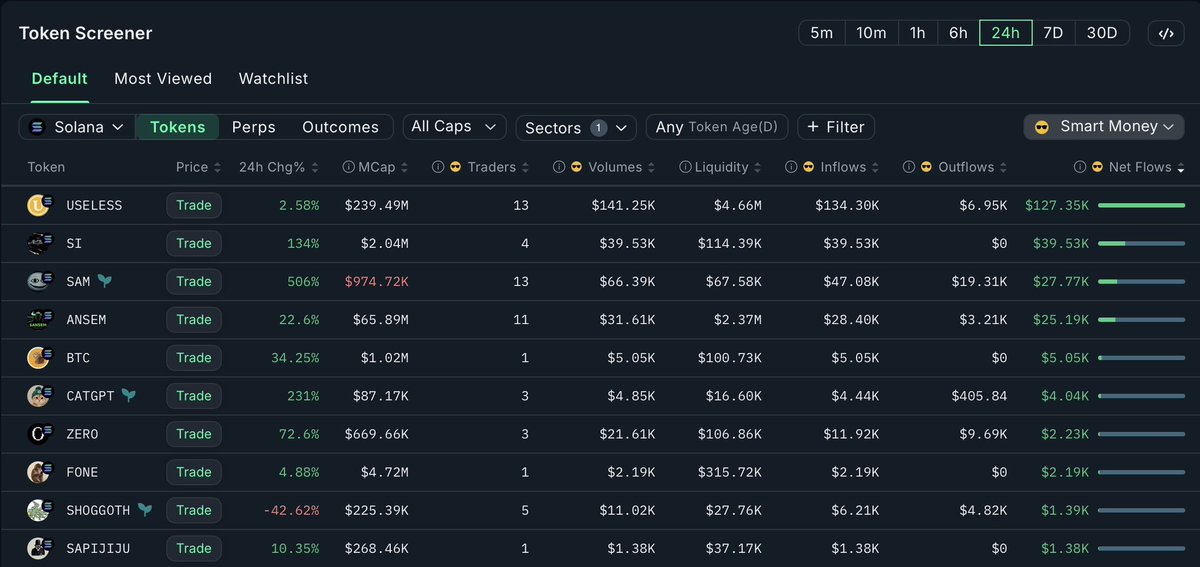Viewport: 1200px width, 567px height.
Task: Click the CATGPT outflows value $405.84
Action: [x=979, y=395]
